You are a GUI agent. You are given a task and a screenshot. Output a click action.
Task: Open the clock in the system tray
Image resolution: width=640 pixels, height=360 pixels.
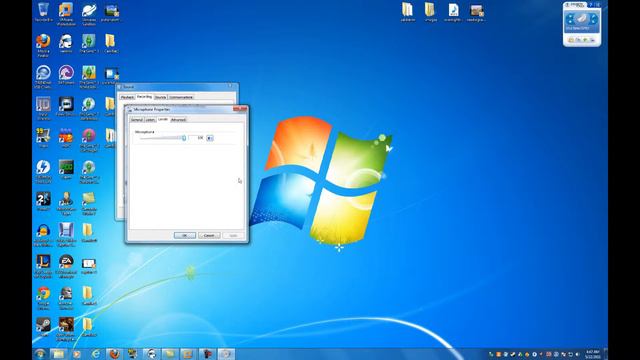pos(592,354)
